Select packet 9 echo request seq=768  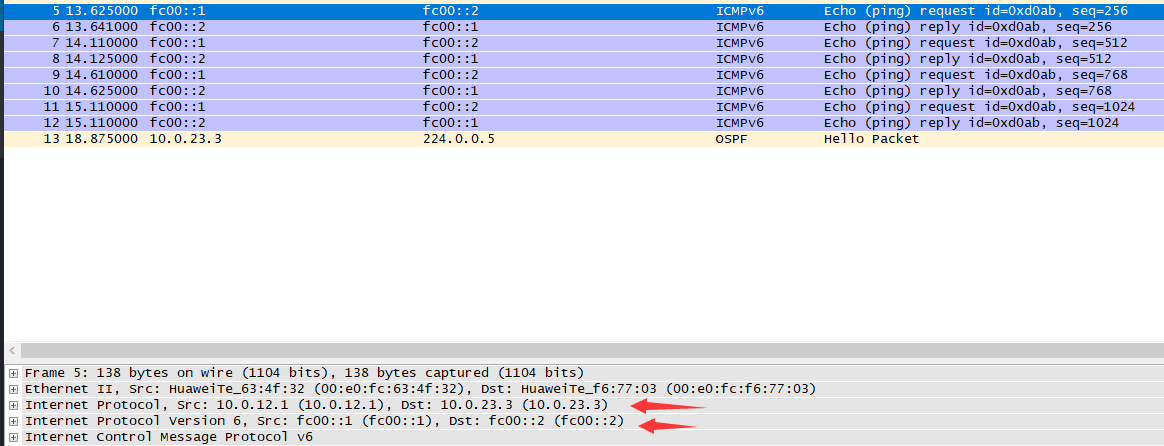(500, 75)
